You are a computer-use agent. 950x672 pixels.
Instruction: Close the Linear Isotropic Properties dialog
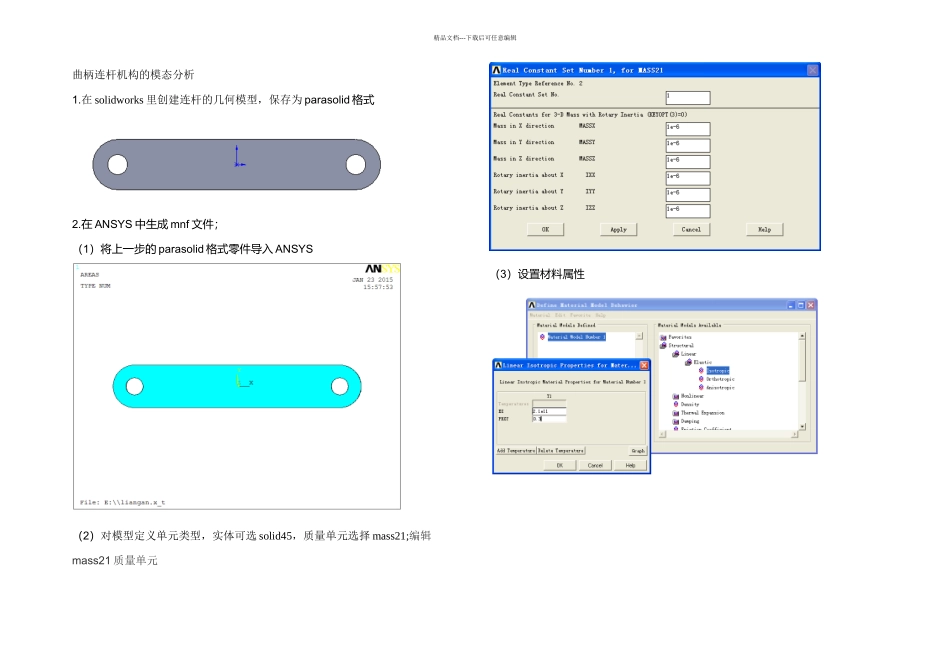click(644, 365)
